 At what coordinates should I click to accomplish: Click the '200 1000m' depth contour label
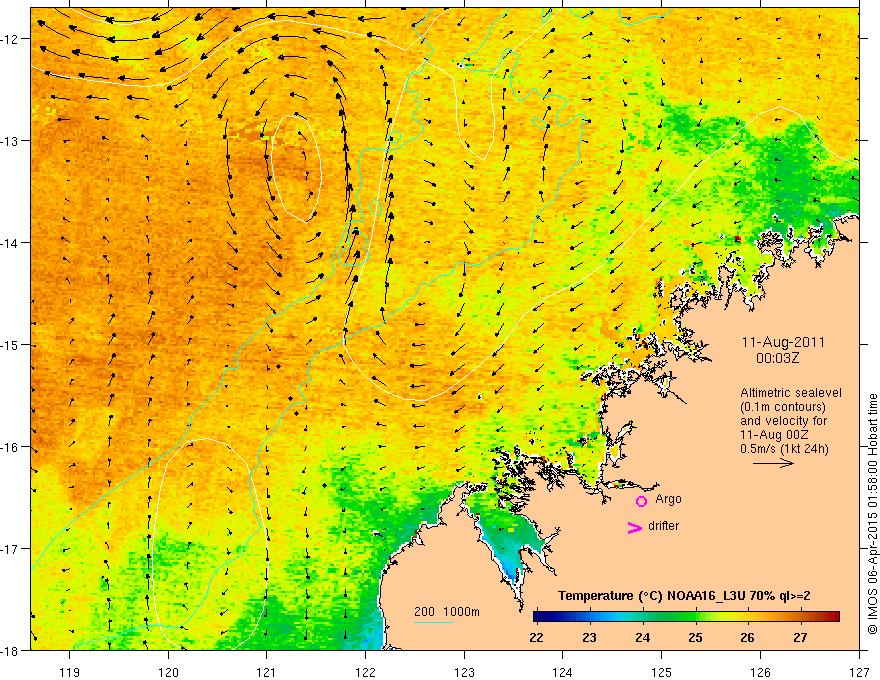tap(447, 612)
